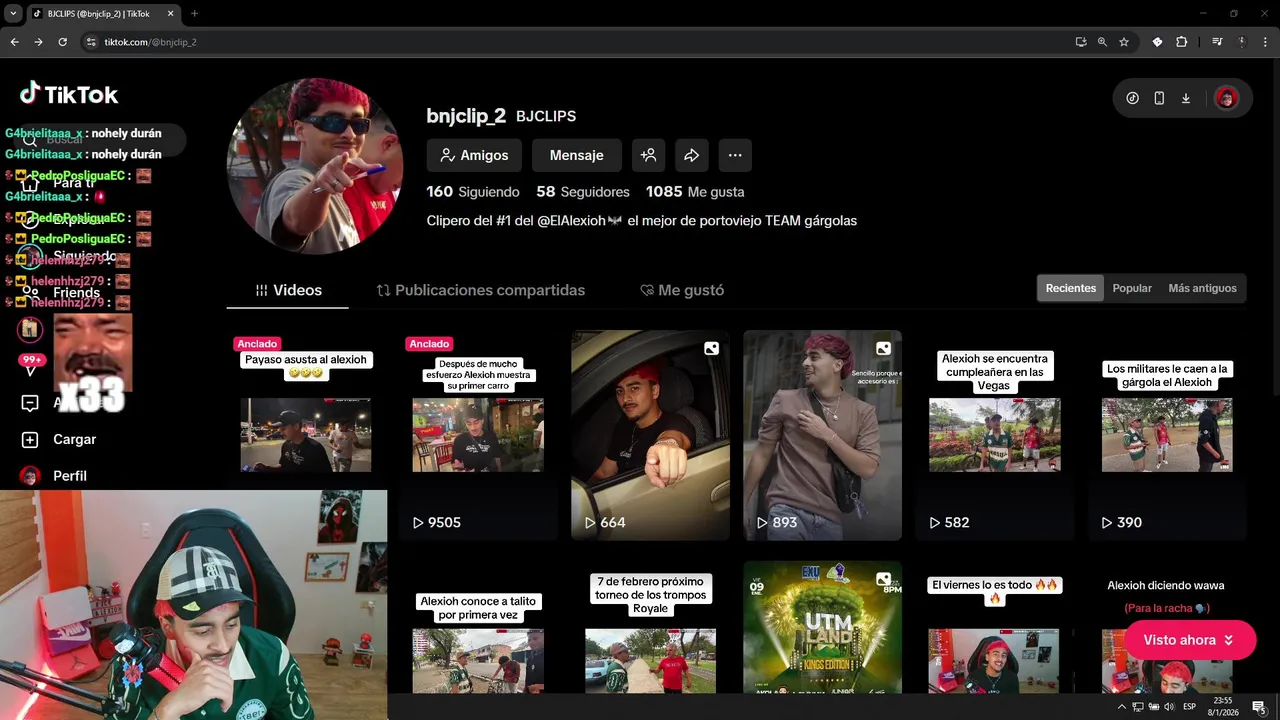This screenshot has height=720, width=1280.
Task: Switch to the Me gustó tab
Action: click(x=681, y=290)
